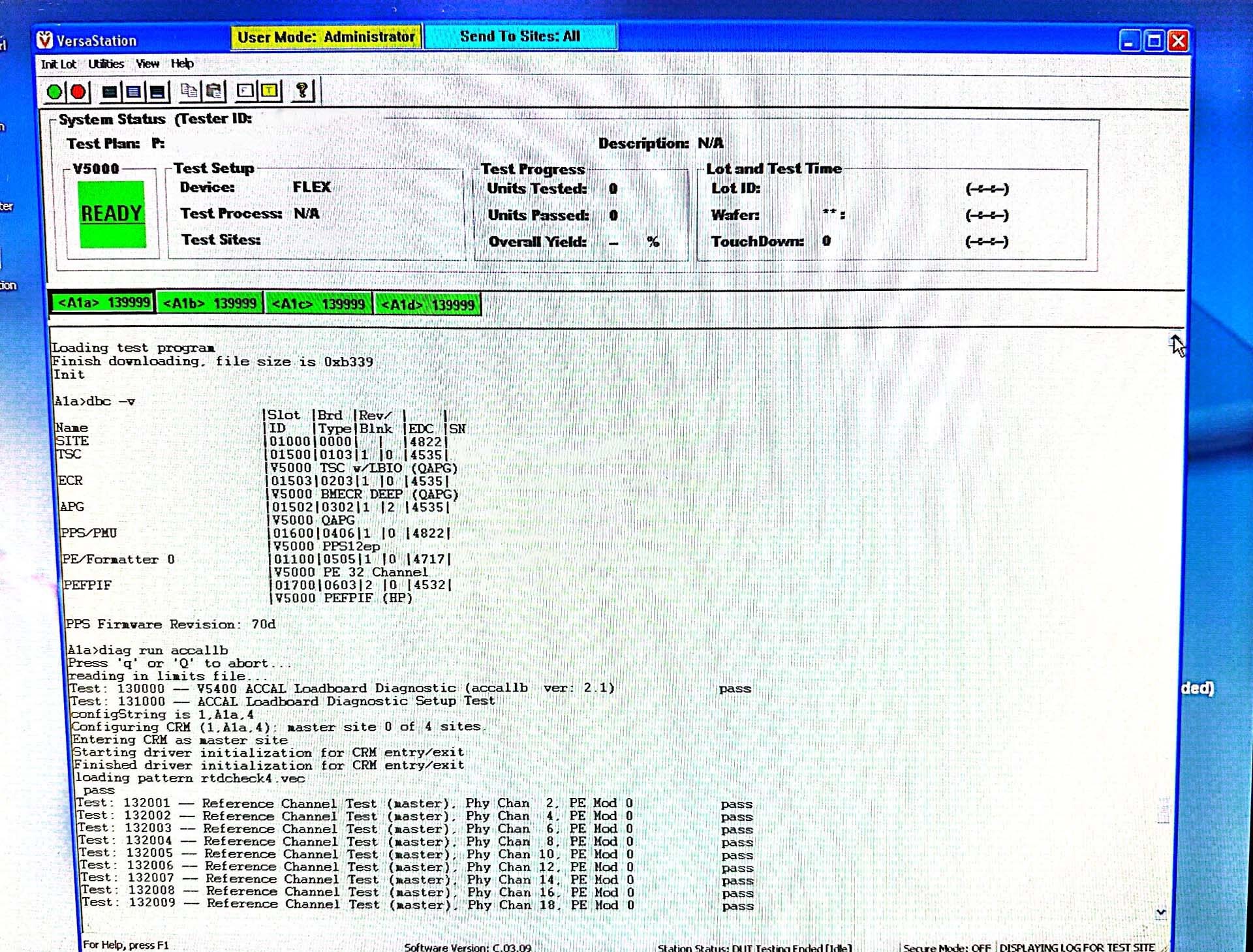Click the red stop octagon toolbar icon

(x=79, y=92)
